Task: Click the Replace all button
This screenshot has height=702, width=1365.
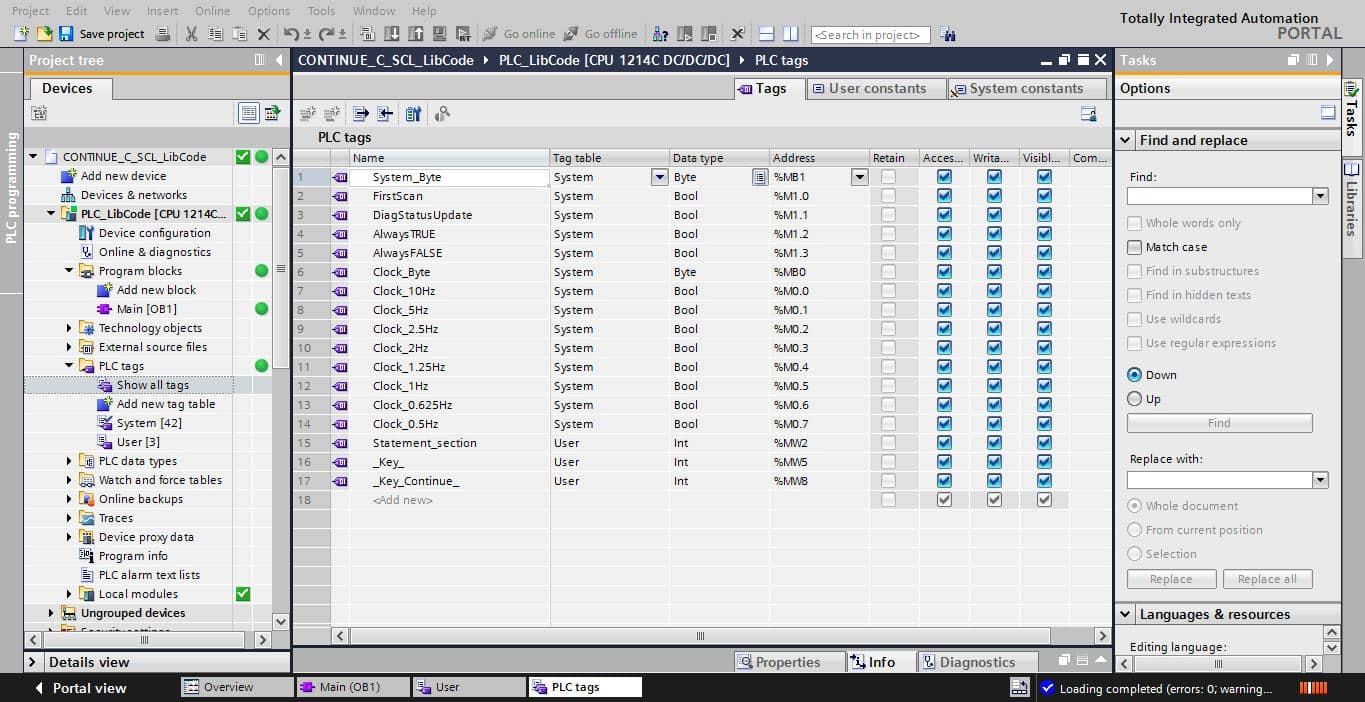Action: point(1267,579)
